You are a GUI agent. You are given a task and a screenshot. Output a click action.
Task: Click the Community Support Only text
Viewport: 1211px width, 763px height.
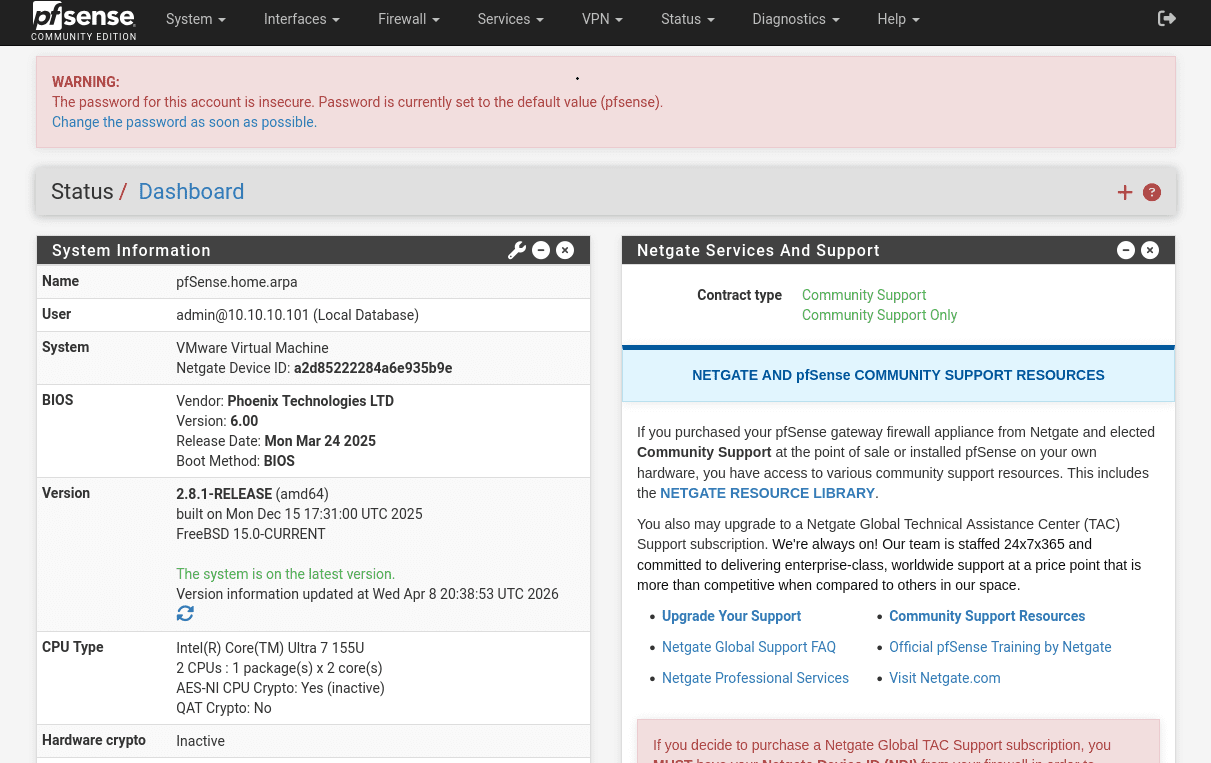(x=879, y=315)
